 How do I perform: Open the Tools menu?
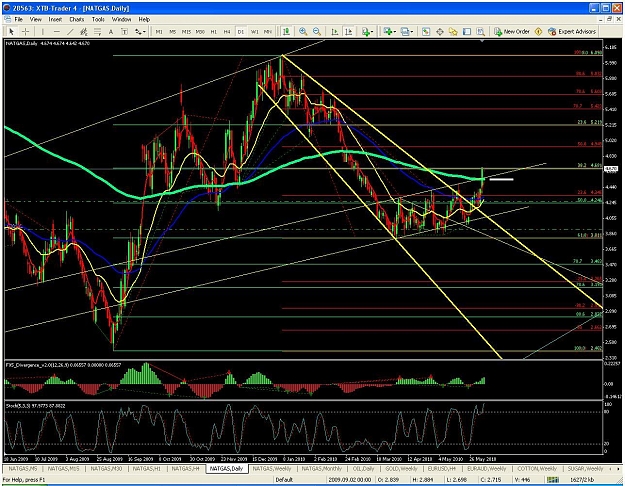tap(98, 19)
